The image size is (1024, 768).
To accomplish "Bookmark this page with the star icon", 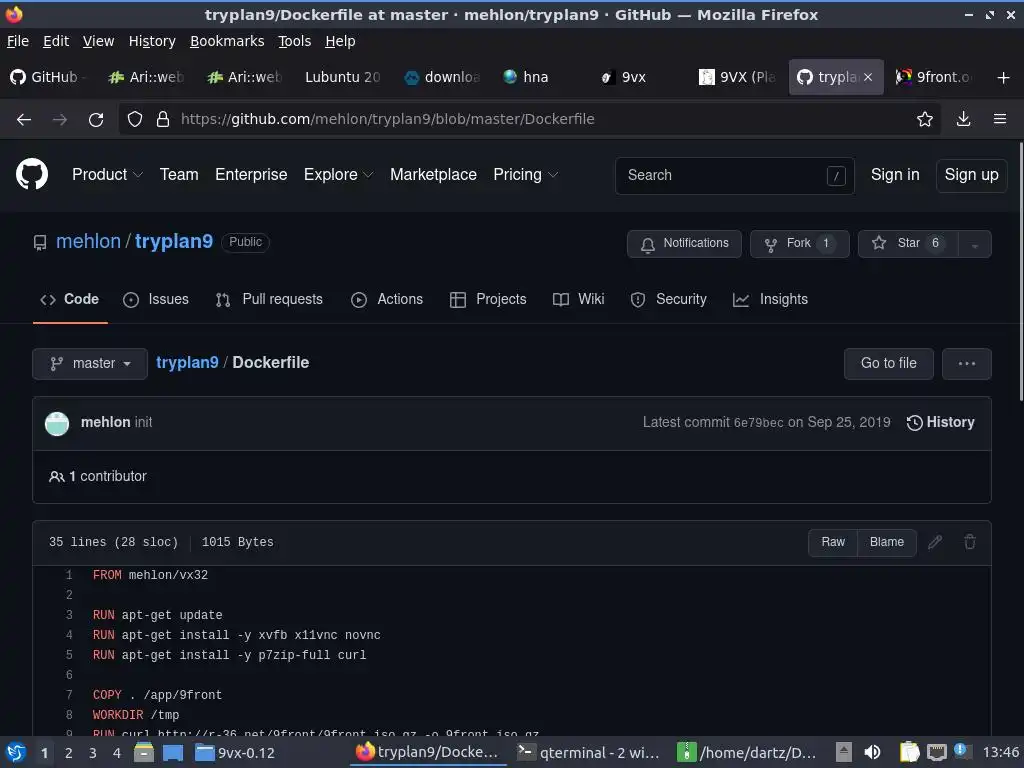I will pyautogui.click(x=924, y=120).
